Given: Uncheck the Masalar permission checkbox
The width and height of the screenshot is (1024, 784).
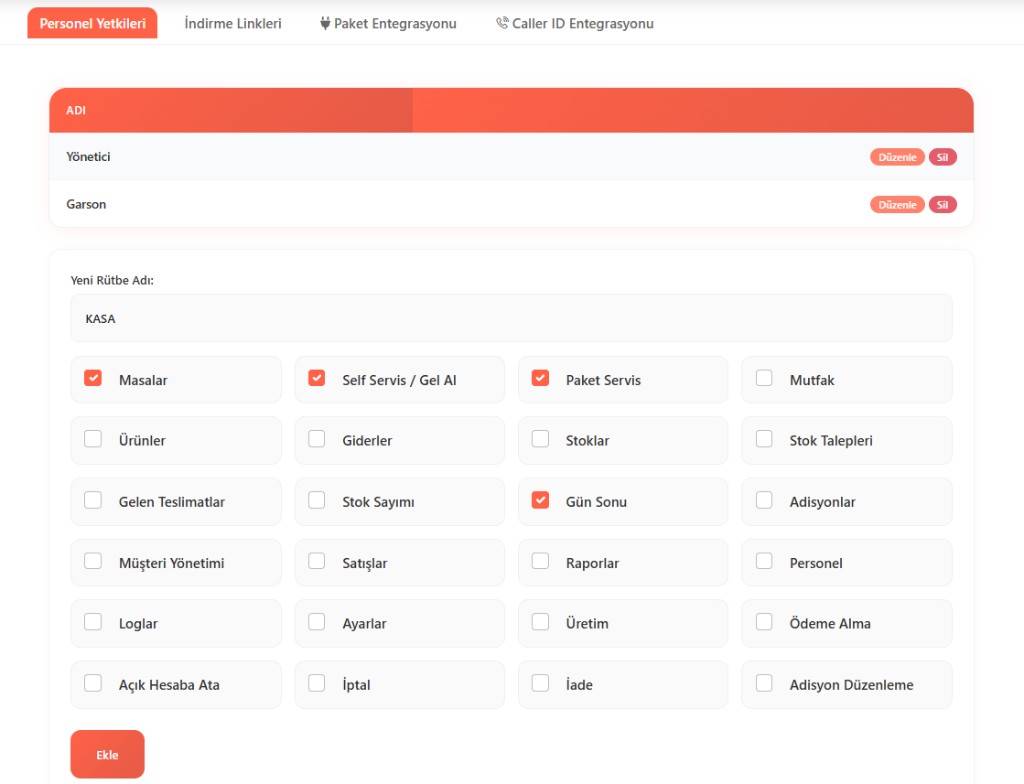Looking at the screenshot, I should click(x=93, y=379).
